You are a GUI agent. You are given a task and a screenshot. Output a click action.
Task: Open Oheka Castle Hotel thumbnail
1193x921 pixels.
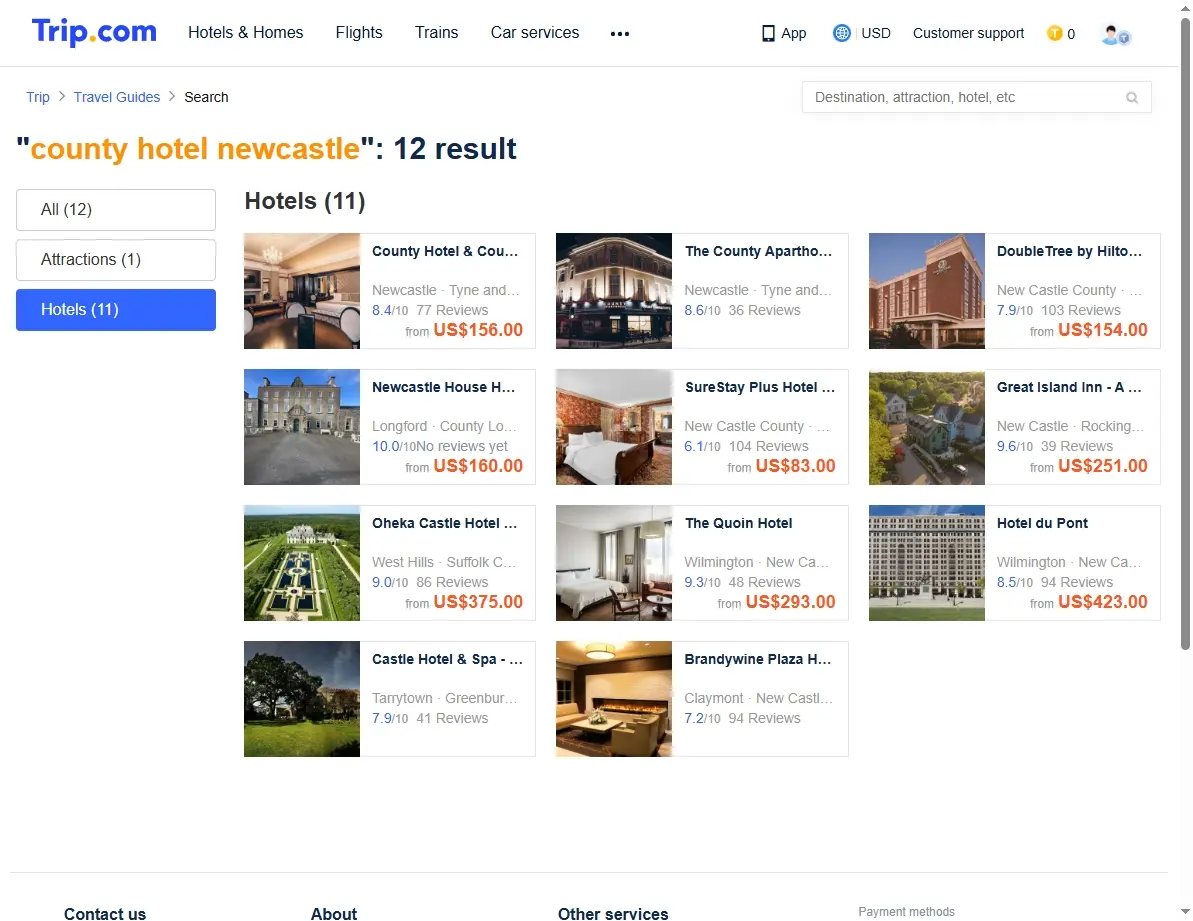click(301, 563)
